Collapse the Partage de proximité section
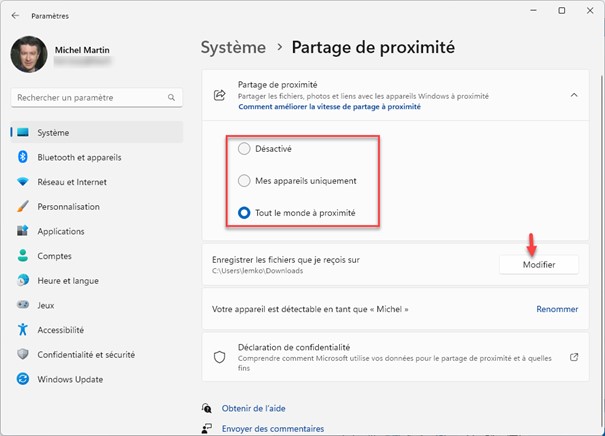The image size is (605, 436). coord(574,94)
